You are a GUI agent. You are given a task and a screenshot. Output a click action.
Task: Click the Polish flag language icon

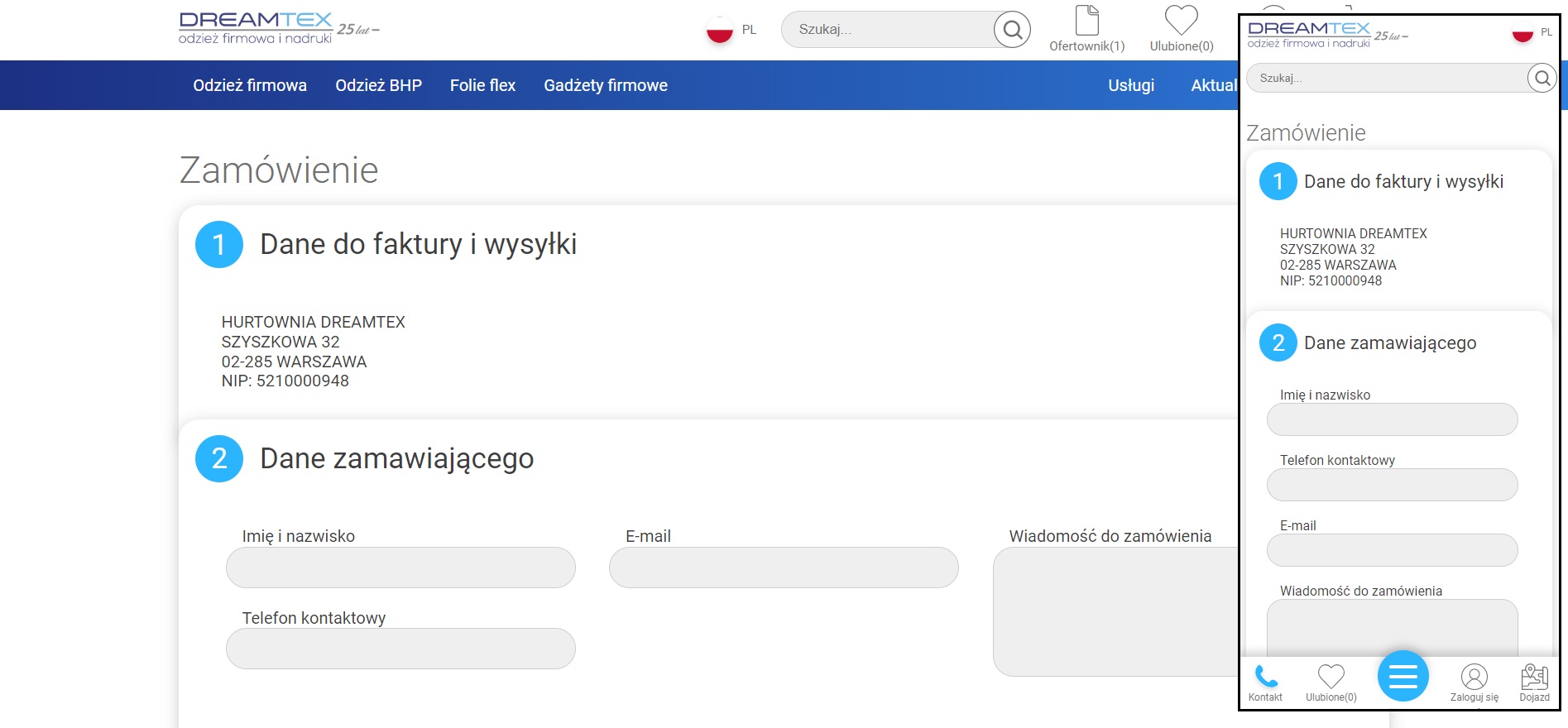(719, 30)
